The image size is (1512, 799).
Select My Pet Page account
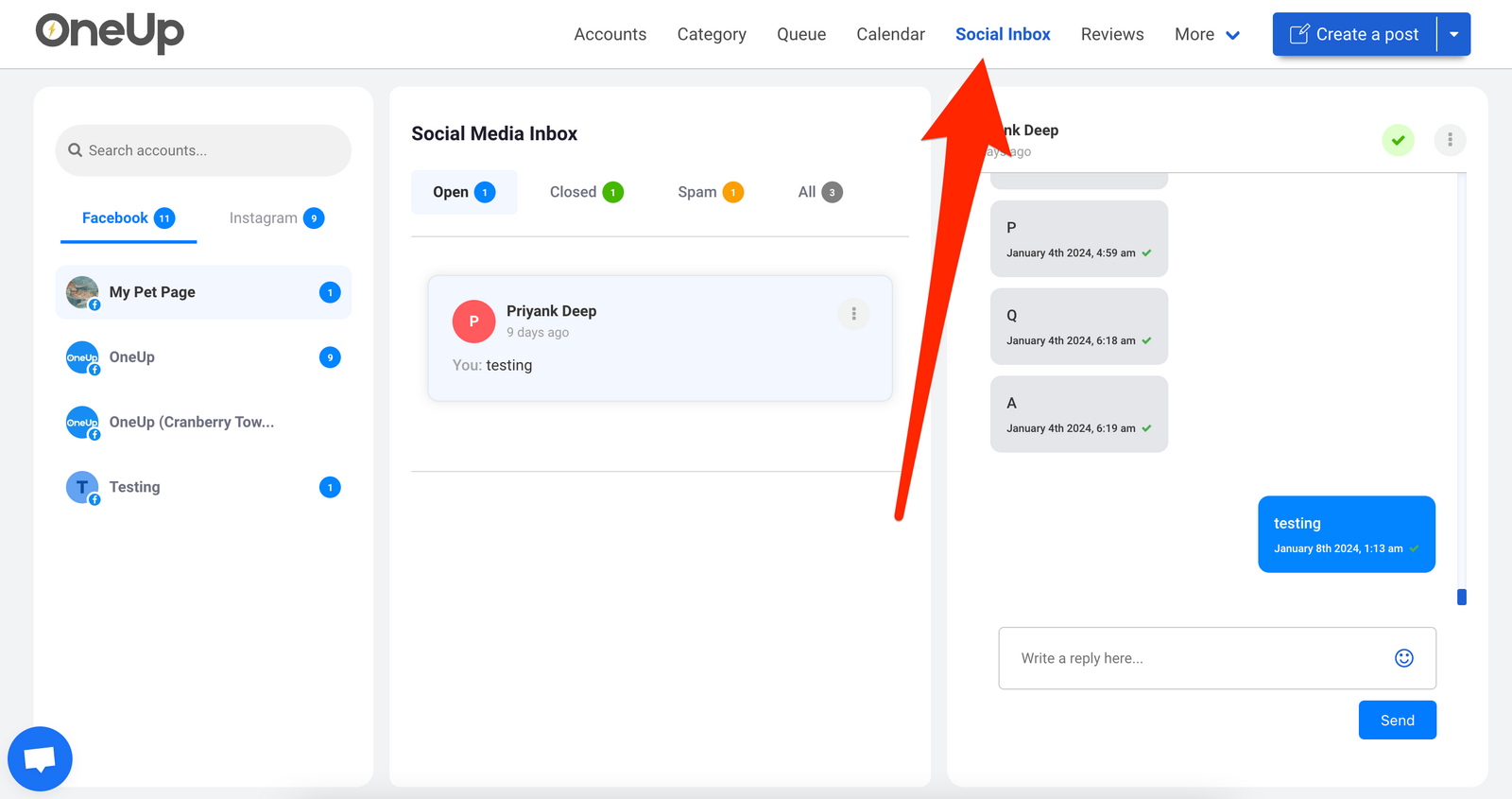click(203, 292)
